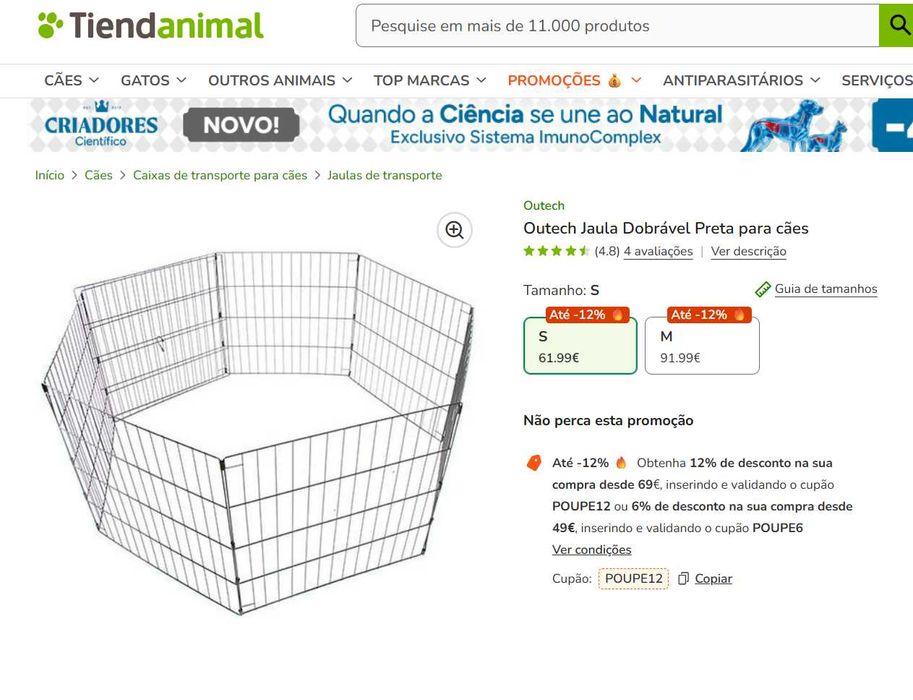Click the orange discount tag icon
The width and height of the screenshot is (913, 700).
[x=534, y=463]
